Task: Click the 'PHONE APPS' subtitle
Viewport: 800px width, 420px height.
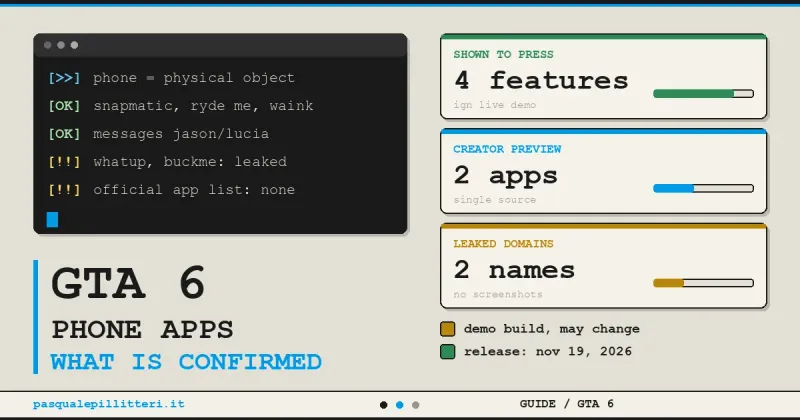Action: pos(142,330)
